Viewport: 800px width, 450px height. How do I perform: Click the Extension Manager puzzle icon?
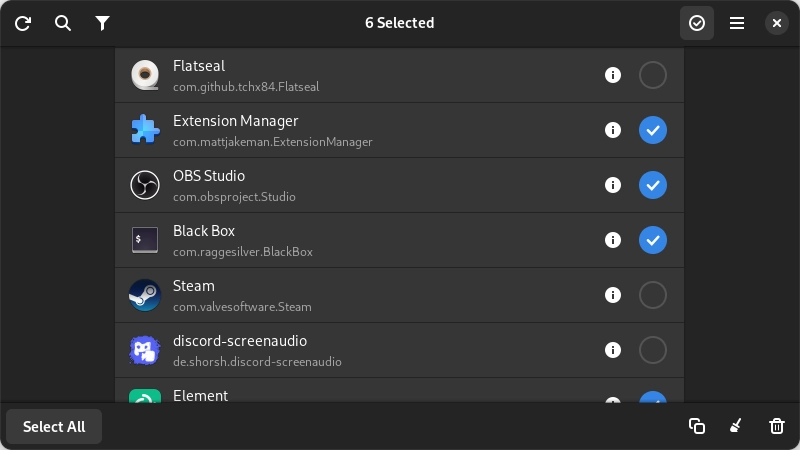[x=145, y=130]
